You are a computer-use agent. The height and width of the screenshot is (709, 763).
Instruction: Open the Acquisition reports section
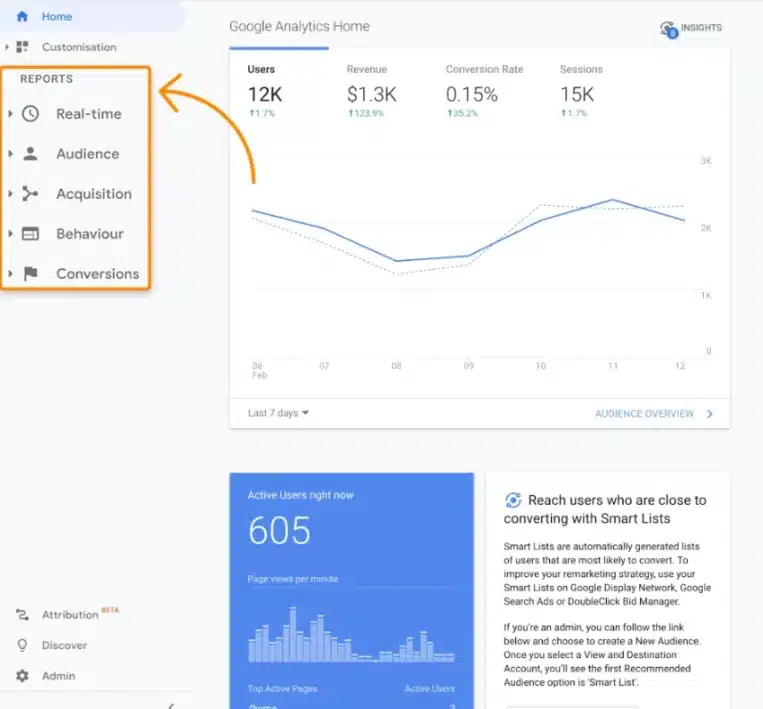(x=94, y=194)
